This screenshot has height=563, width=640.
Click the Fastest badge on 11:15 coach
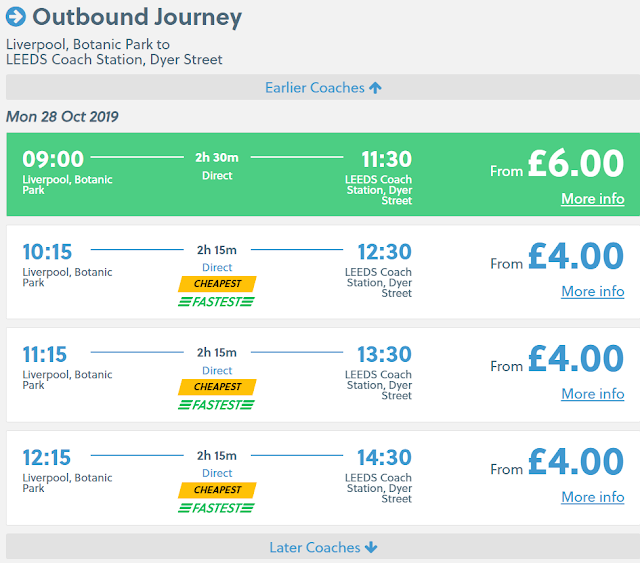[x=217, y=405]
